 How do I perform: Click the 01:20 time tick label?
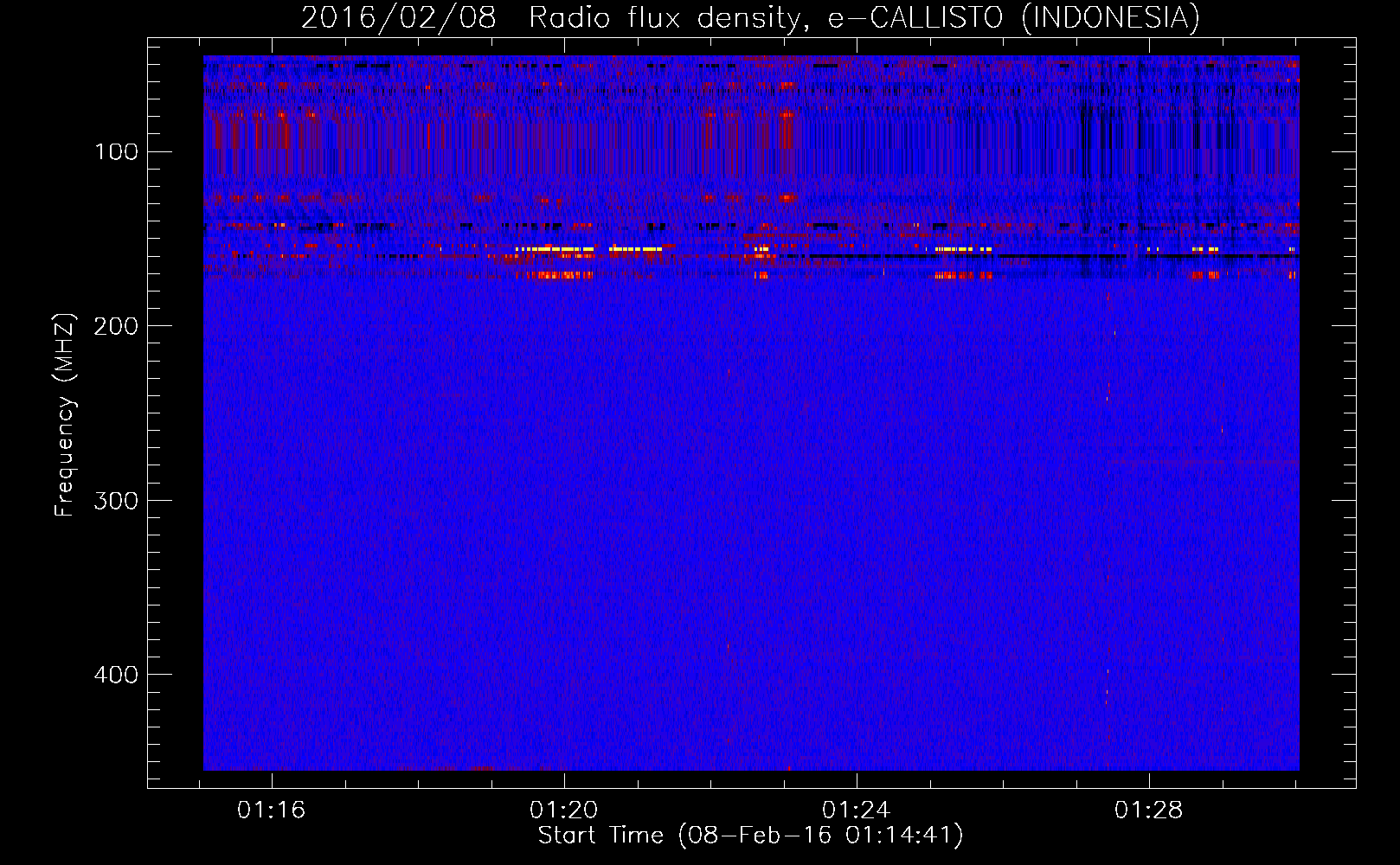[x=564, y=811]
